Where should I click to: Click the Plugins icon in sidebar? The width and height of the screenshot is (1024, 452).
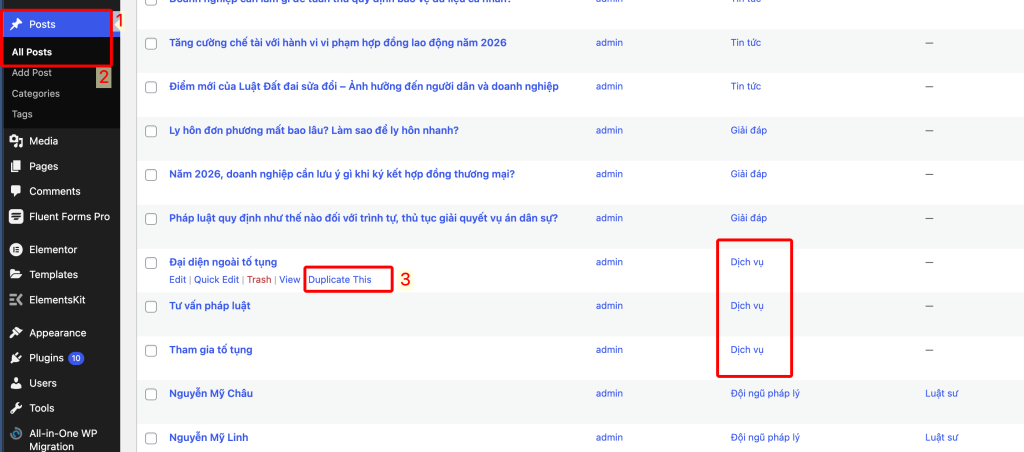[x=16, y=358]
